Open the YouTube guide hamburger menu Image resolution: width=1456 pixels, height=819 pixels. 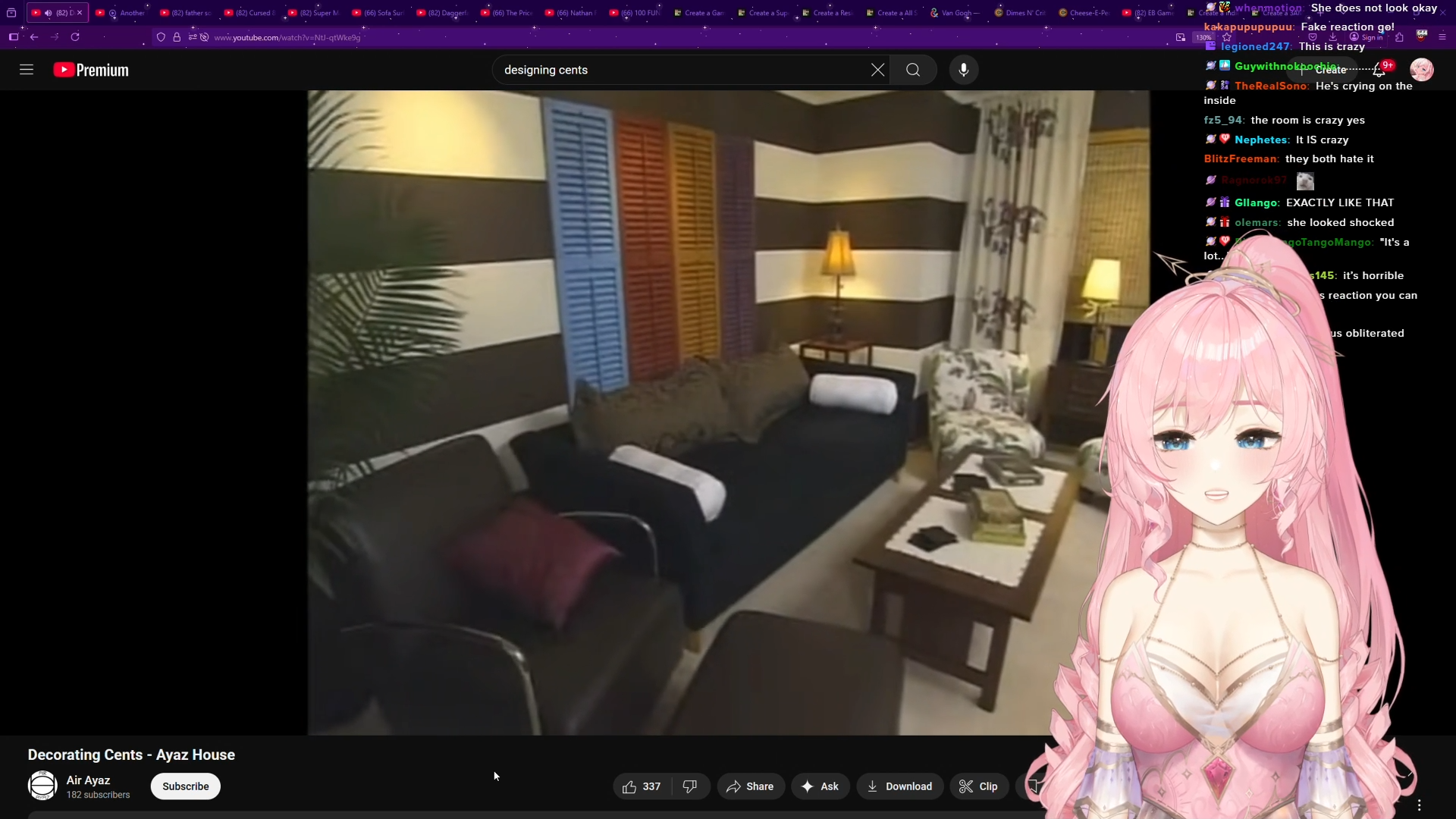point(27,70)
